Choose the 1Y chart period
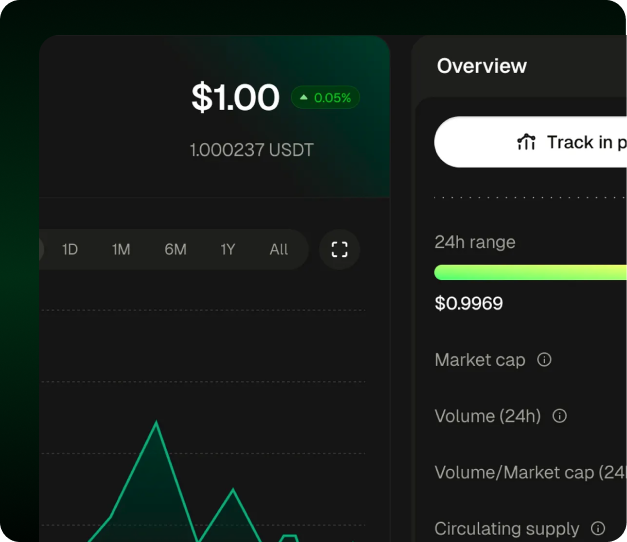 (228, 249)
